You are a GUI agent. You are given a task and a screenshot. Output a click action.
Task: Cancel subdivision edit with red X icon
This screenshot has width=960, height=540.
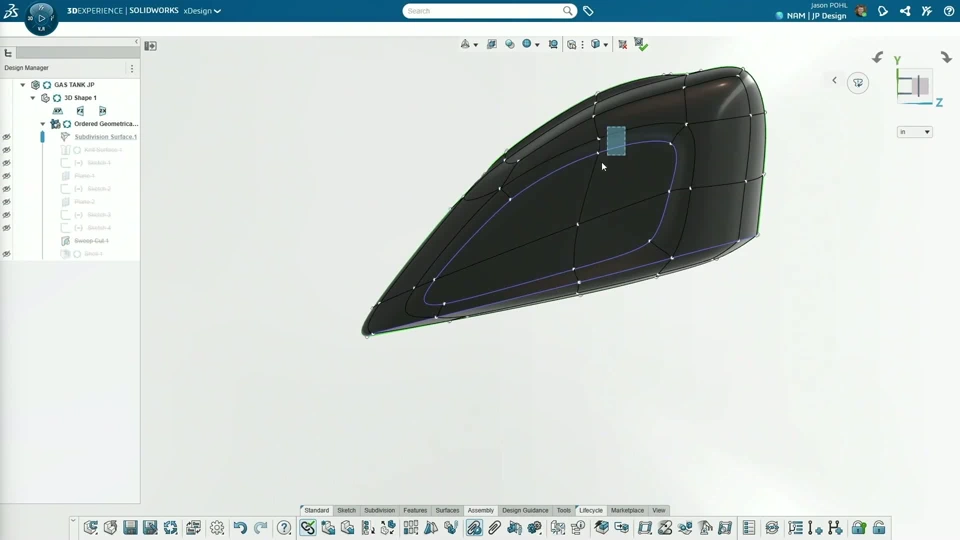coord(622,44)
